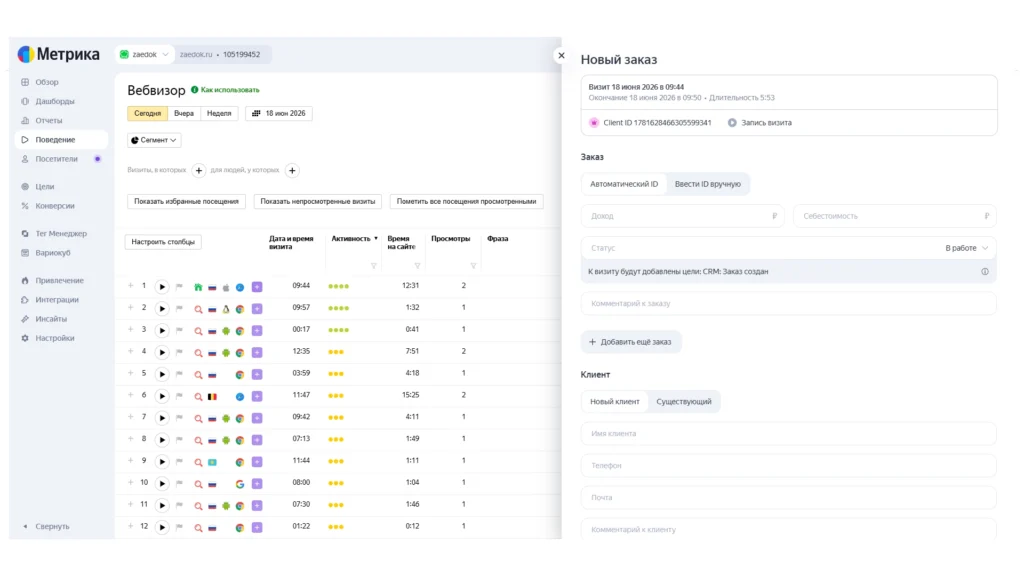Open the calendar icon for 18 июн 2026
The image size is (1024, 576).
256,114
